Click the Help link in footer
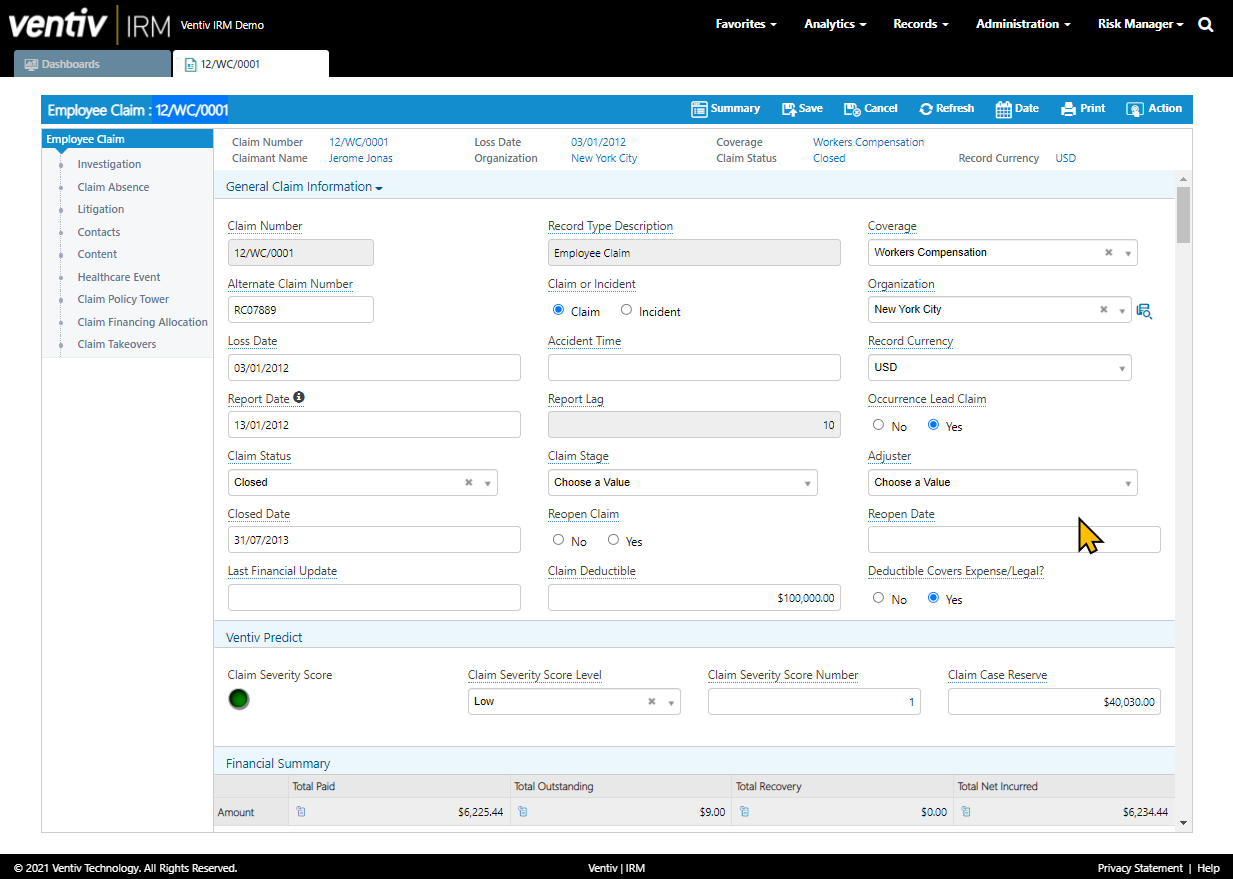Screen dimensions: 1233x879 pos(1208,868)
